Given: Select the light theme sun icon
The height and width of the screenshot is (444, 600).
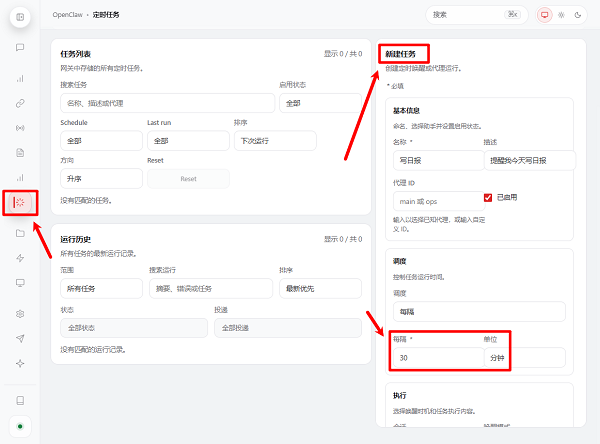Looking at the screenshot, I should (562, 15).
